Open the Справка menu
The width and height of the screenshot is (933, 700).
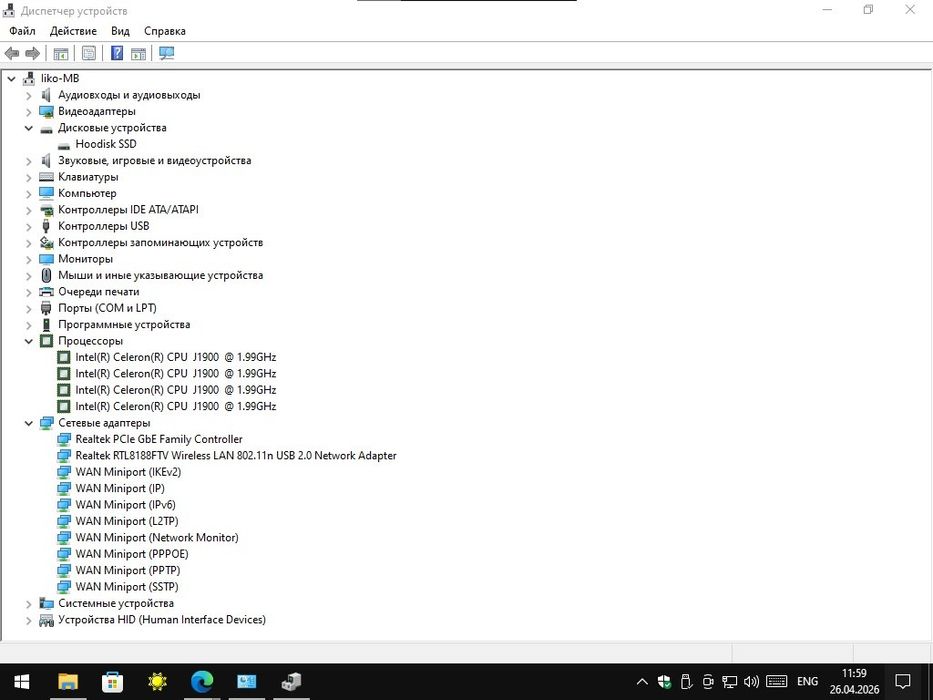coord(165,31)
